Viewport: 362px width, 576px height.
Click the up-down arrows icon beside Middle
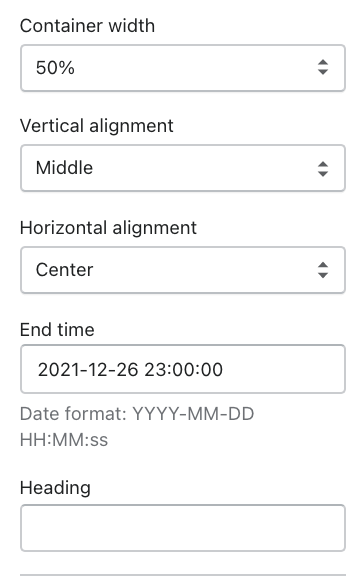323,169
